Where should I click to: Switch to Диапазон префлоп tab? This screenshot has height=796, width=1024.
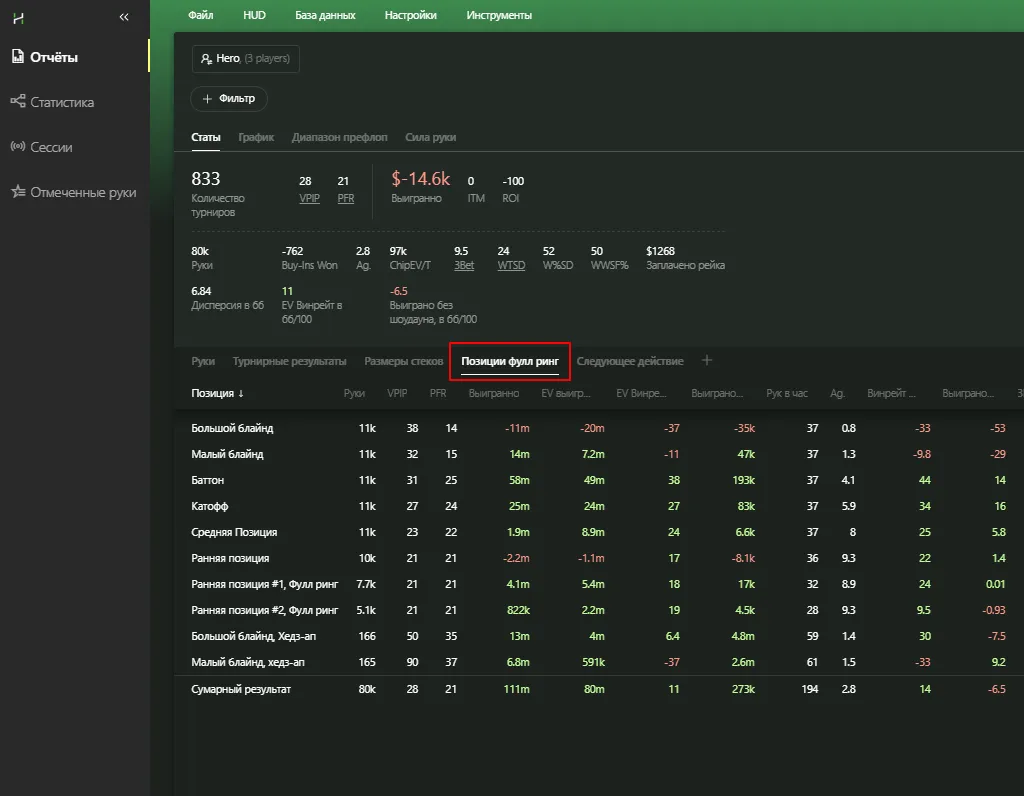coord(339,137)
